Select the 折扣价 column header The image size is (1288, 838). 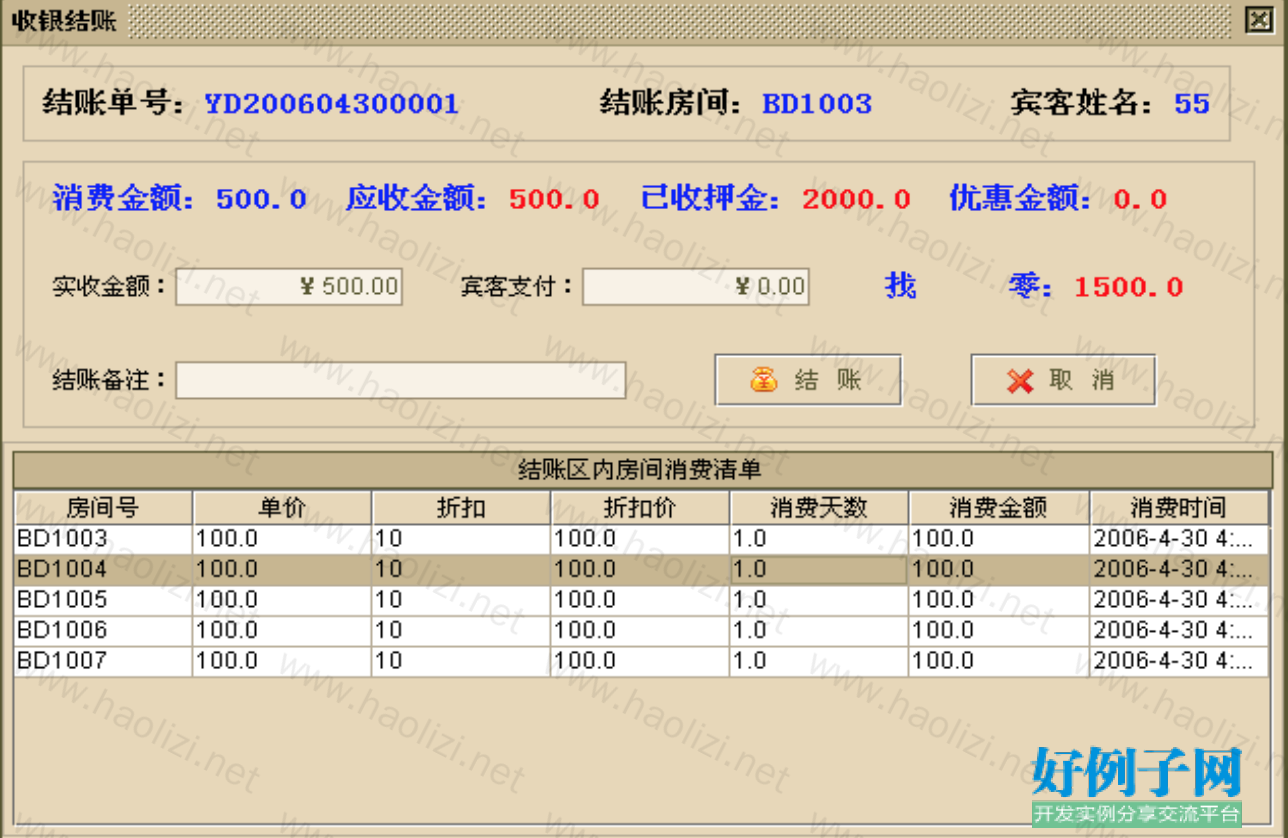click(639, 508)
